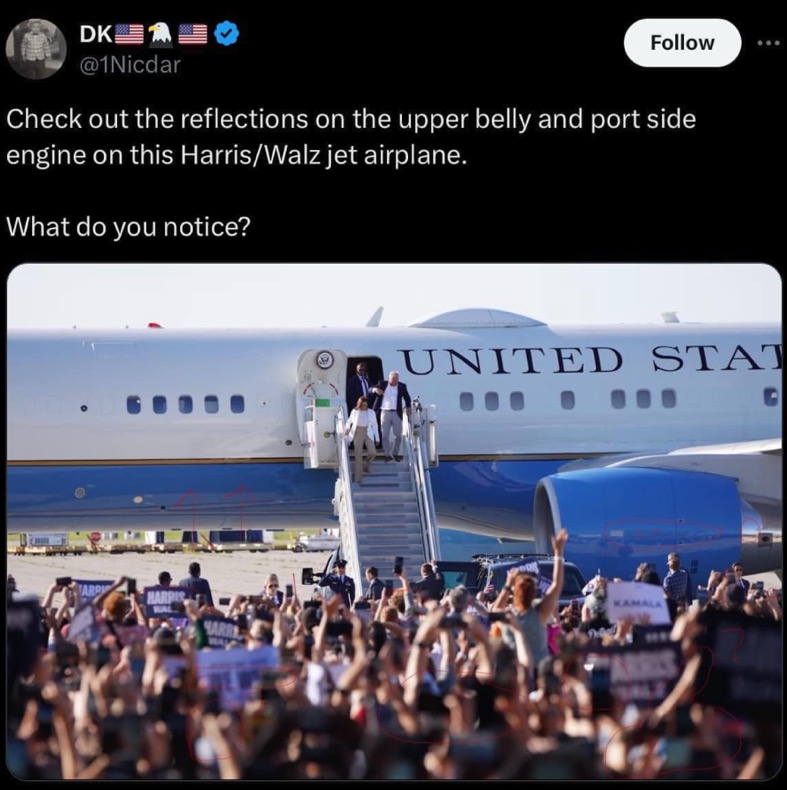Select the tweet text about reflections
Viewport: 787px width, 790px height.
tap(351, 137)
